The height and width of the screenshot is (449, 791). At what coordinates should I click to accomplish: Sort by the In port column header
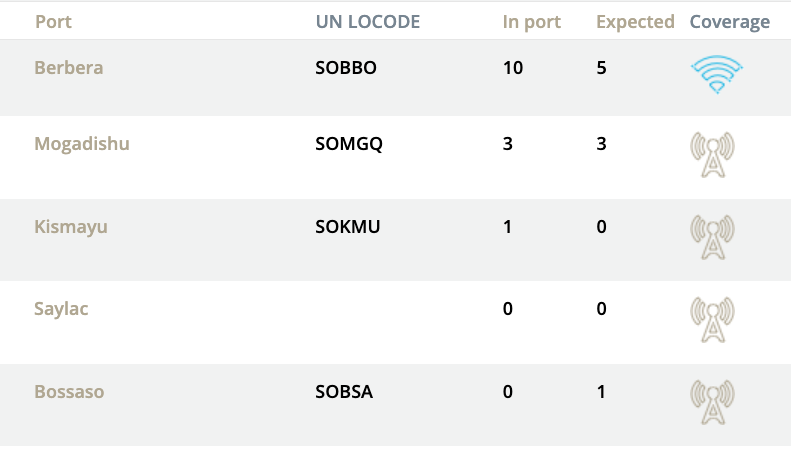tap(532, 22)
